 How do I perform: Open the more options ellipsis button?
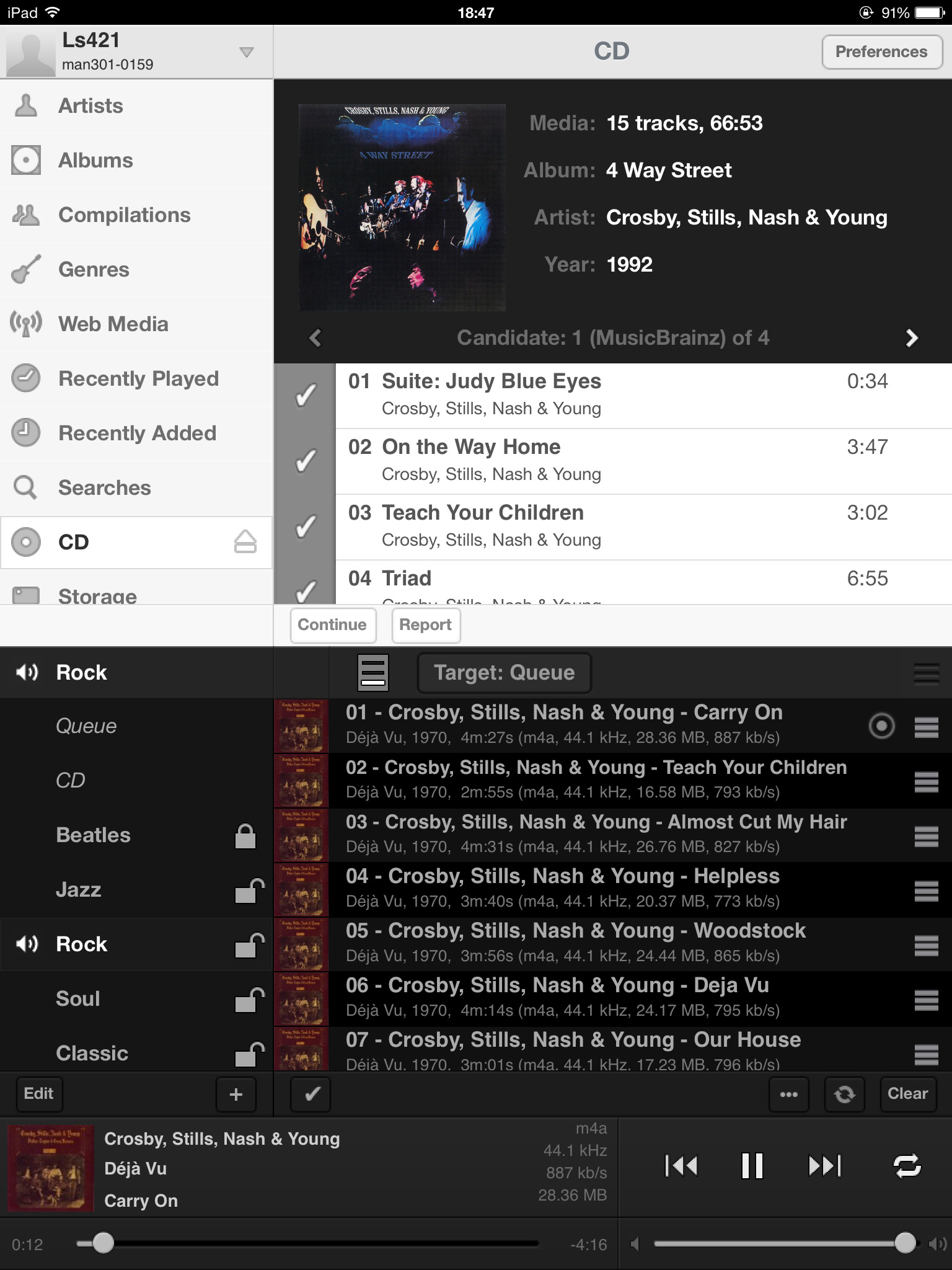coord(788,1095)
